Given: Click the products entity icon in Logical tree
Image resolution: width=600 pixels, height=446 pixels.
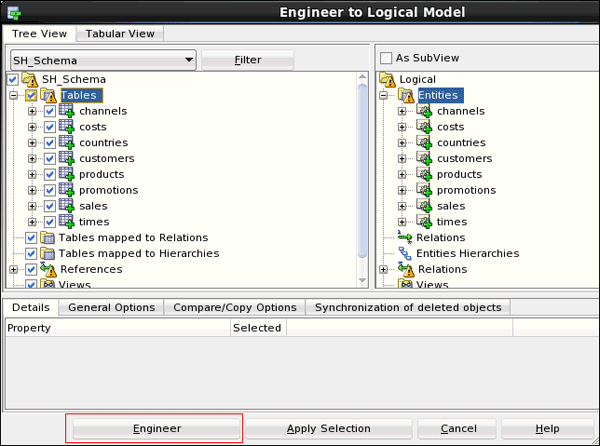Looking at the screenshot, I should tap(424, 174).
